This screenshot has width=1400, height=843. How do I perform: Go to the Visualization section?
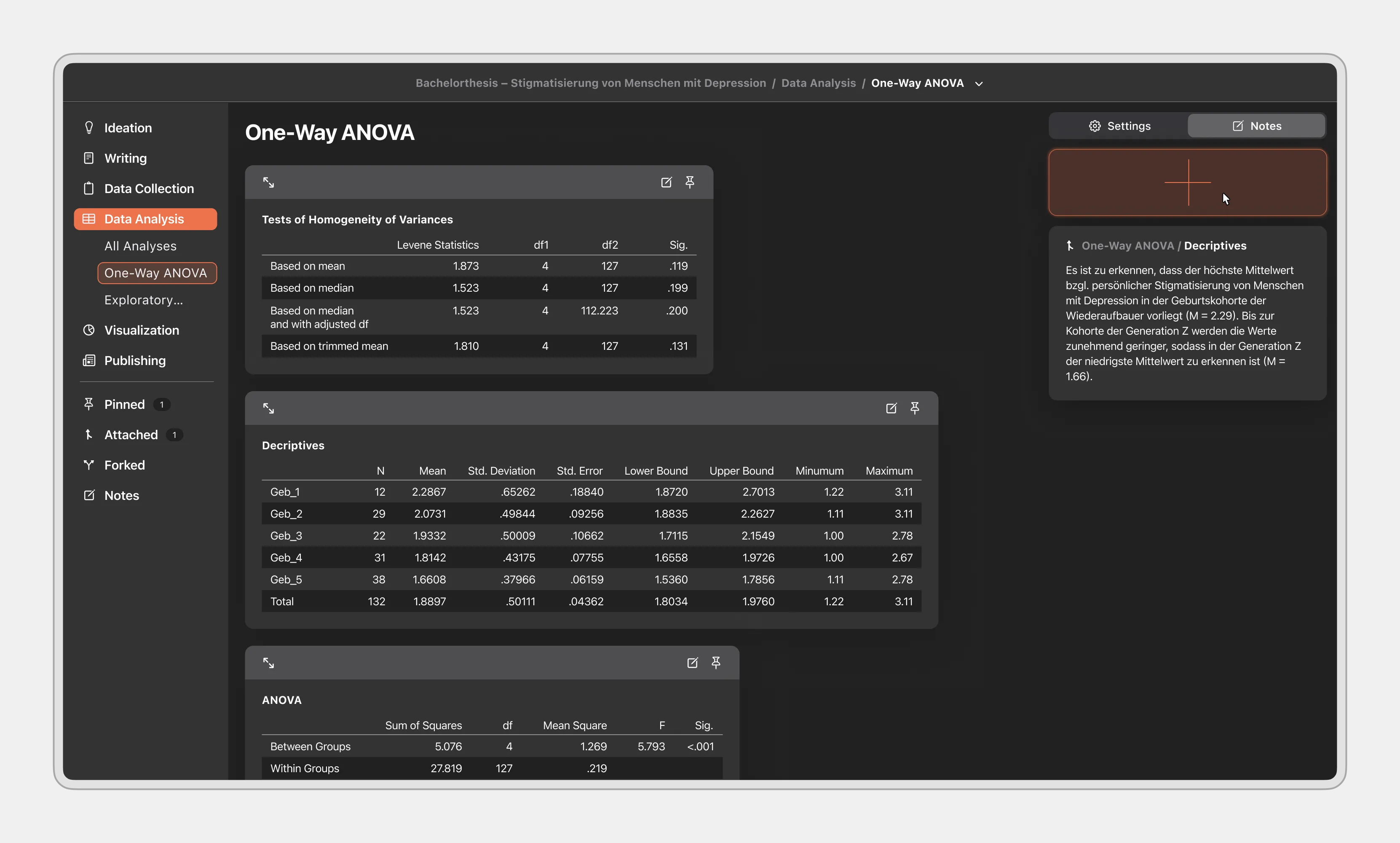coord(142,330)
